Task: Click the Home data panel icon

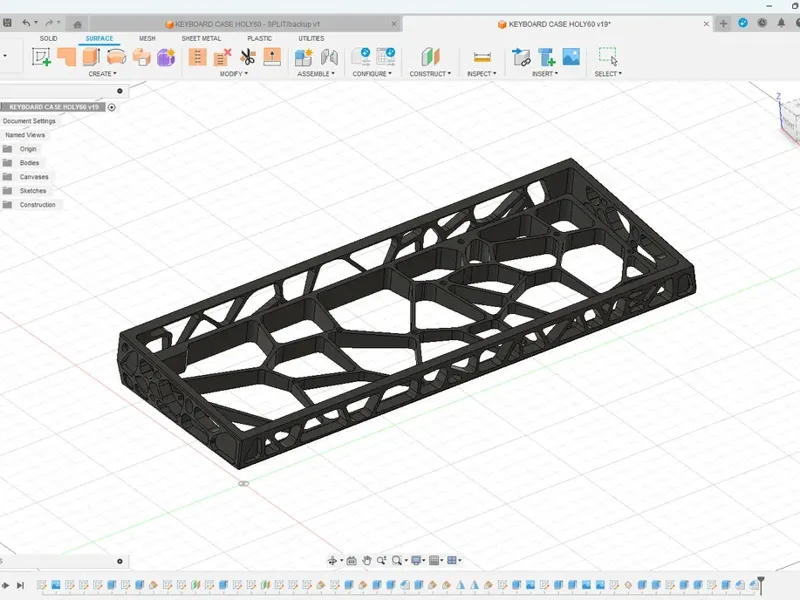Action: pyautogui.click(x=78, y=24)
